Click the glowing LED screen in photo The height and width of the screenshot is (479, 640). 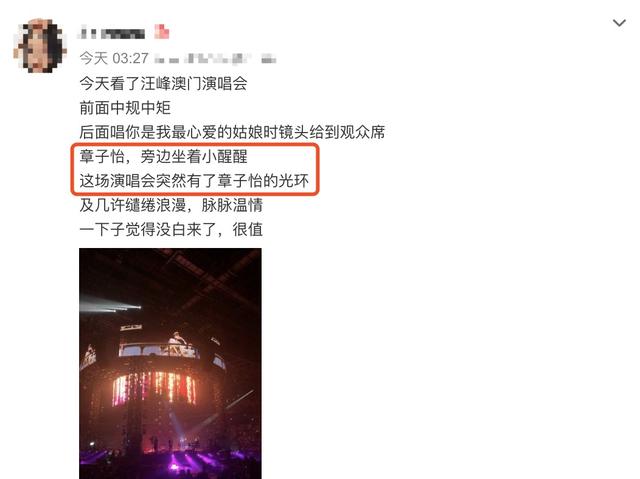pyautogui.click(x=154, y=388)
